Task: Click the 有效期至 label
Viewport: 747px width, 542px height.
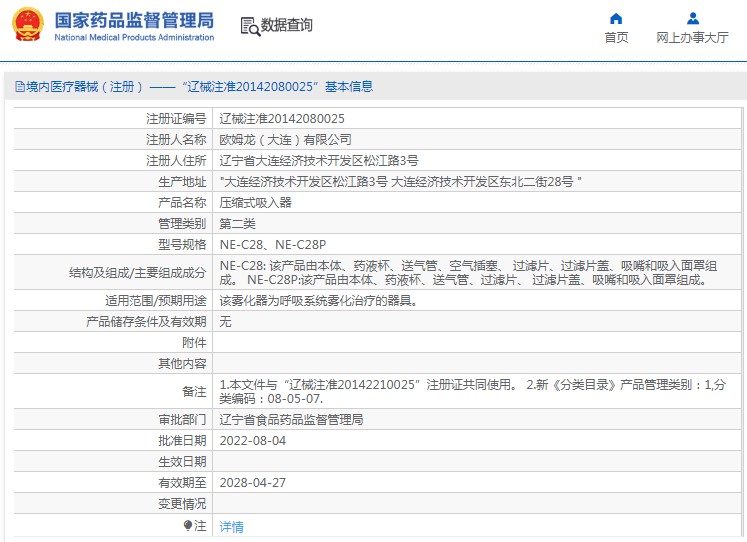Action: pyautogui.click(x=182, y=482)
